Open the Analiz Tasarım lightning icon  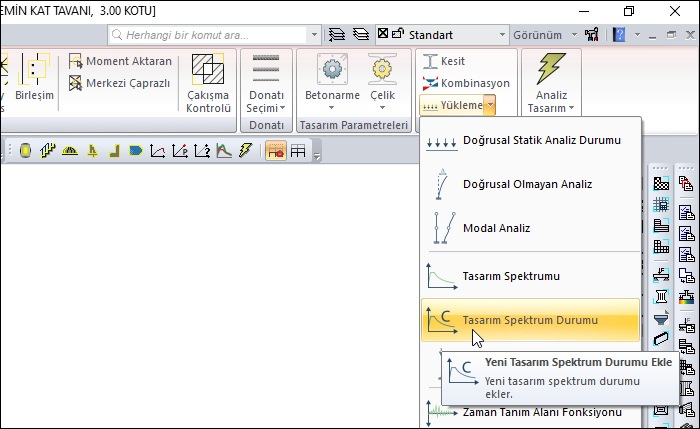click(551, 71)
